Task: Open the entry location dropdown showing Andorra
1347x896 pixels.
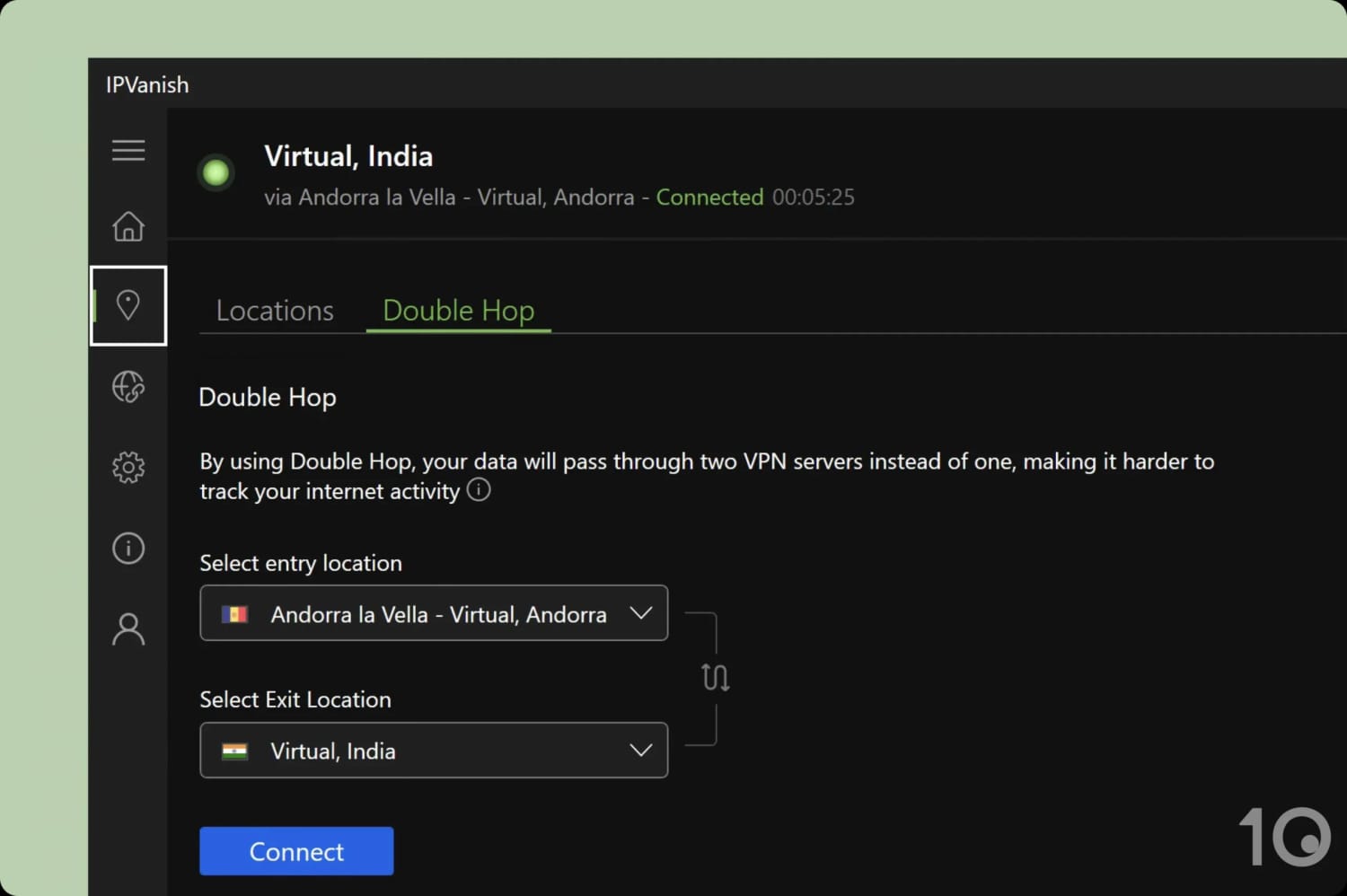Action: (433, 613)
